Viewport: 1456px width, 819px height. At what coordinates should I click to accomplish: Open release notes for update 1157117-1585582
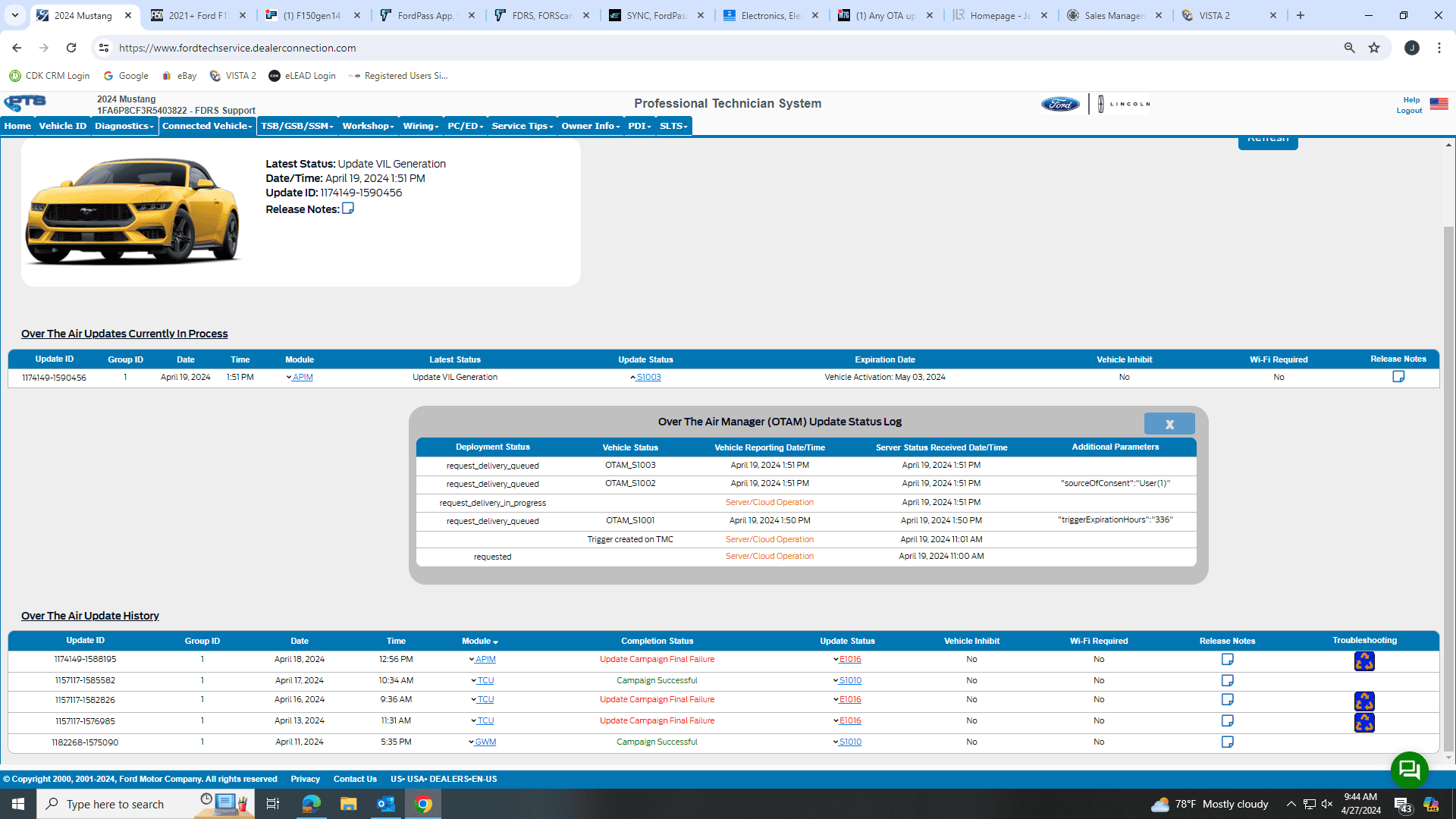coord(1227,680)
